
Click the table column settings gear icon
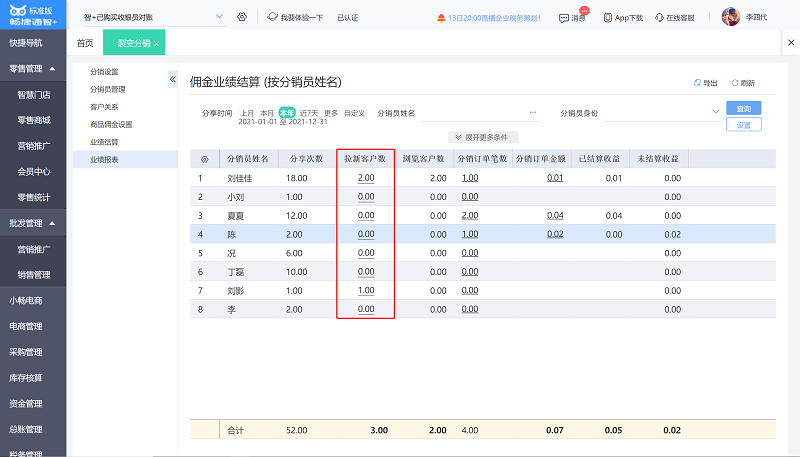(205, 158)
